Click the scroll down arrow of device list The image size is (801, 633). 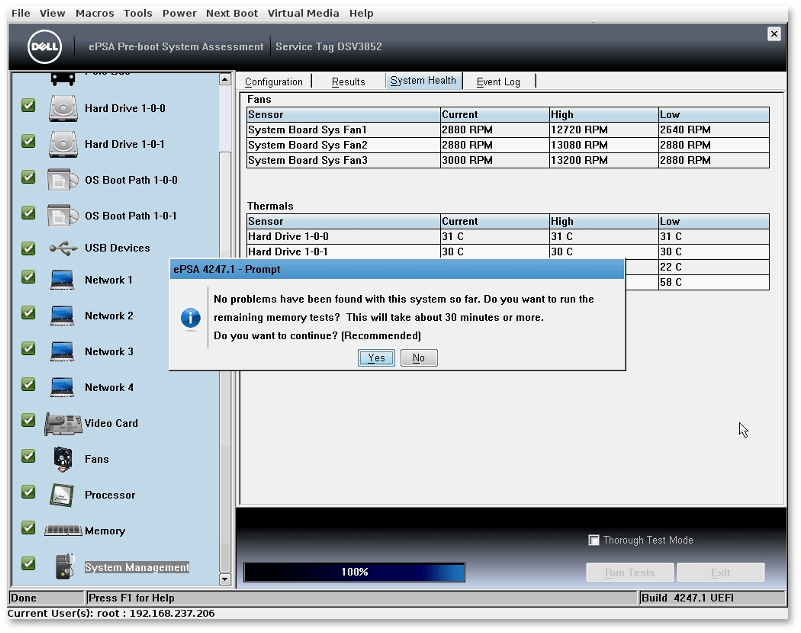[225, 579]
